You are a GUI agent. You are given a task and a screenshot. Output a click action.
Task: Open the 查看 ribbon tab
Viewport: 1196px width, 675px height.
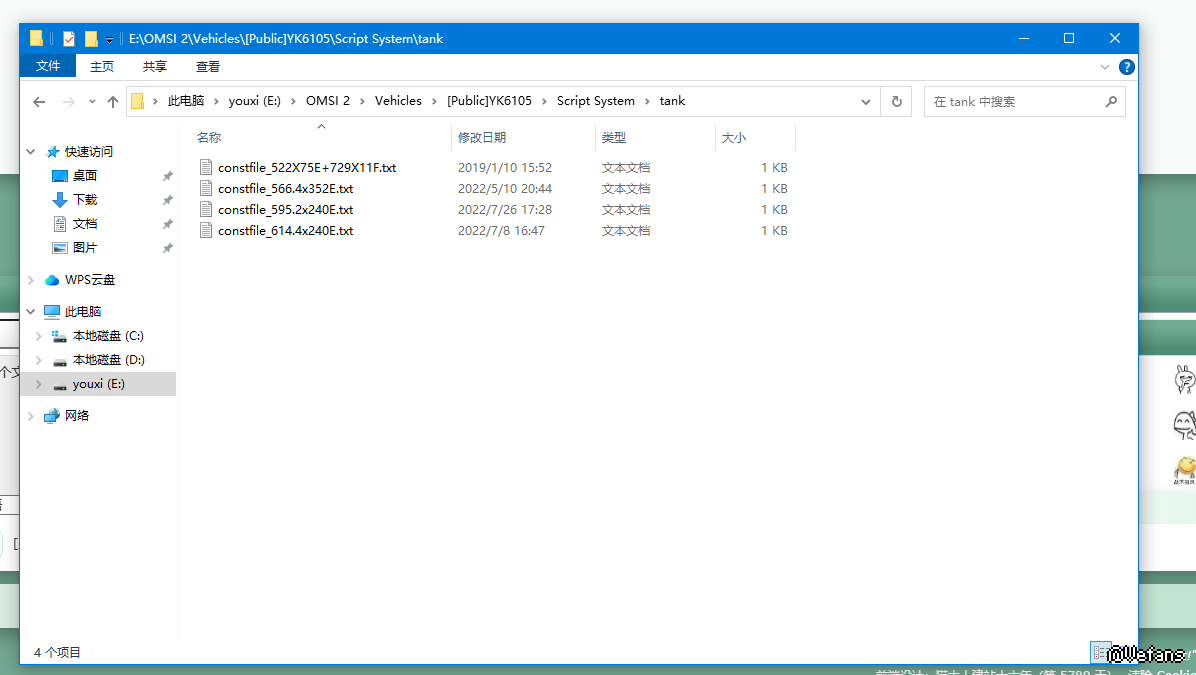(208, 67)
